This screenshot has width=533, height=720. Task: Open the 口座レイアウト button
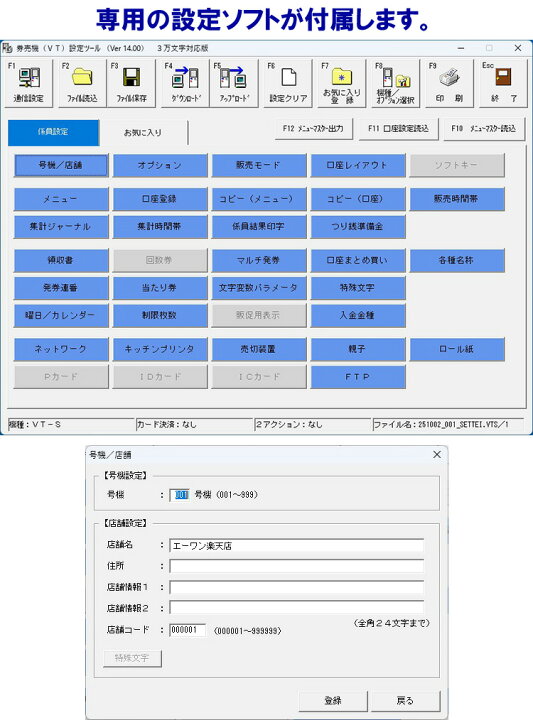[358, 165]
